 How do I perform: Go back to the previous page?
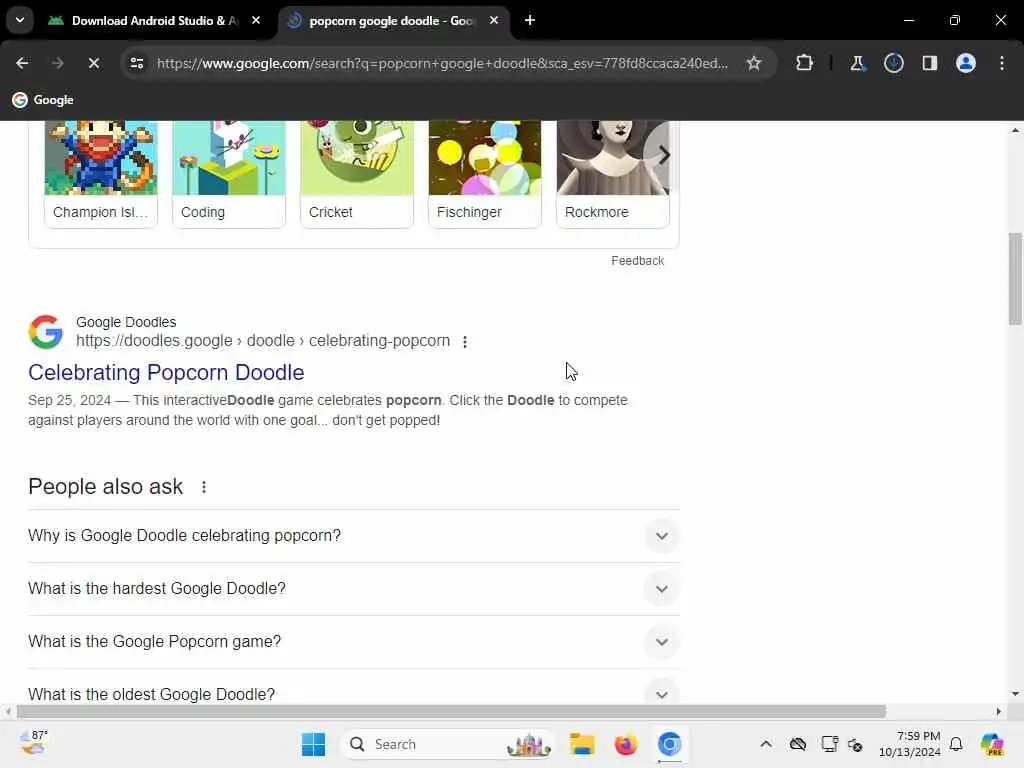tap(22, 63)
